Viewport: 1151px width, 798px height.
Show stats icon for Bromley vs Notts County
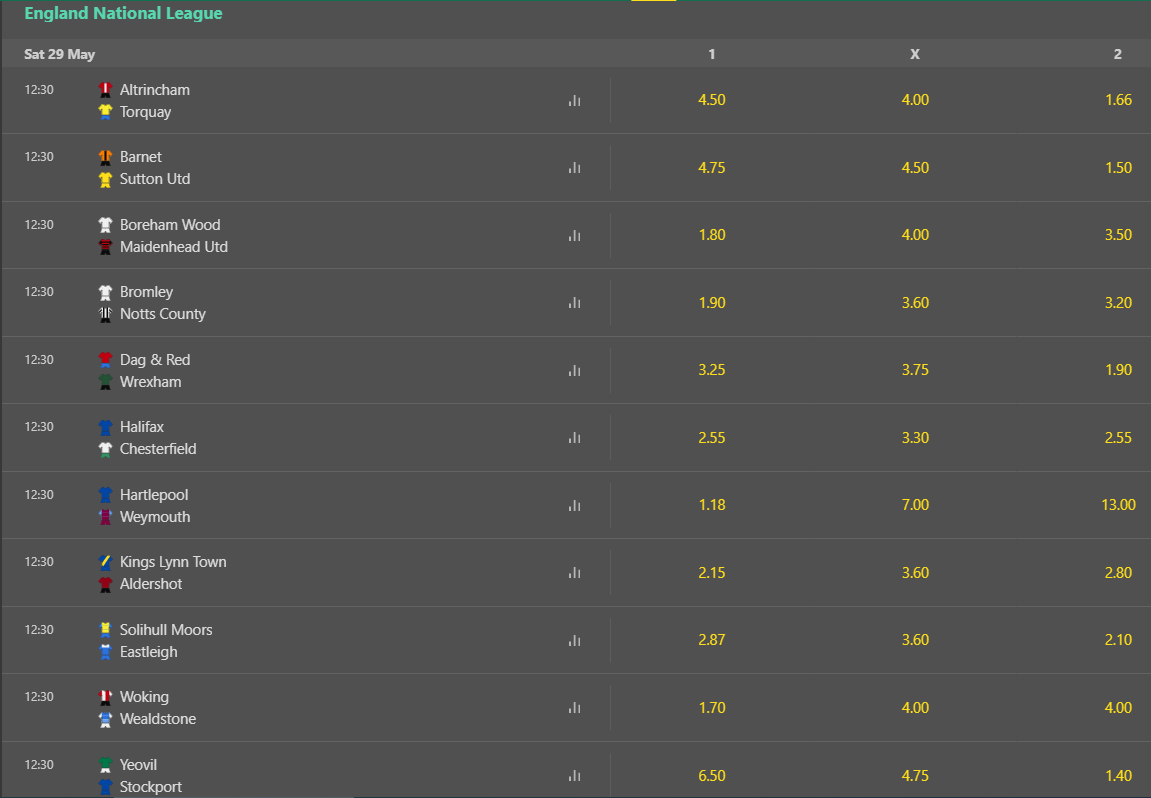[574, 302]
